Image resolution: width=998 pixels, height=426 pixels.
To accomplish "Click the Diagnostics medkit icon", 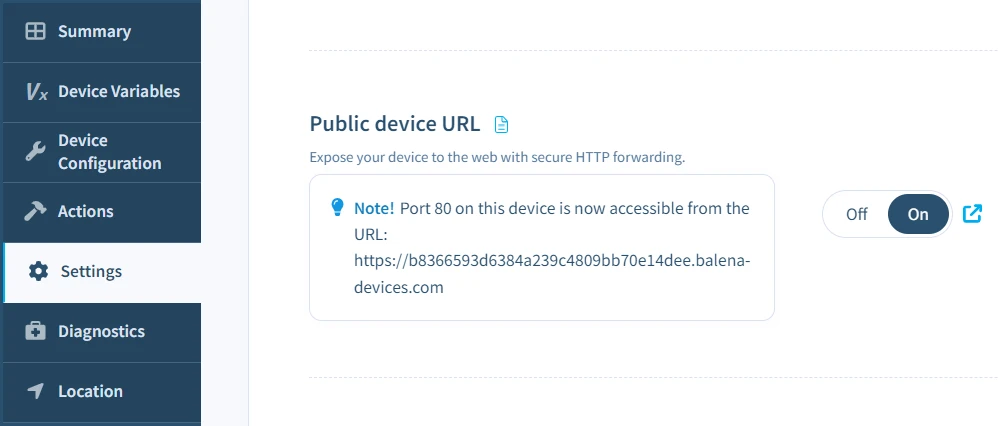I will click(35, 331).
